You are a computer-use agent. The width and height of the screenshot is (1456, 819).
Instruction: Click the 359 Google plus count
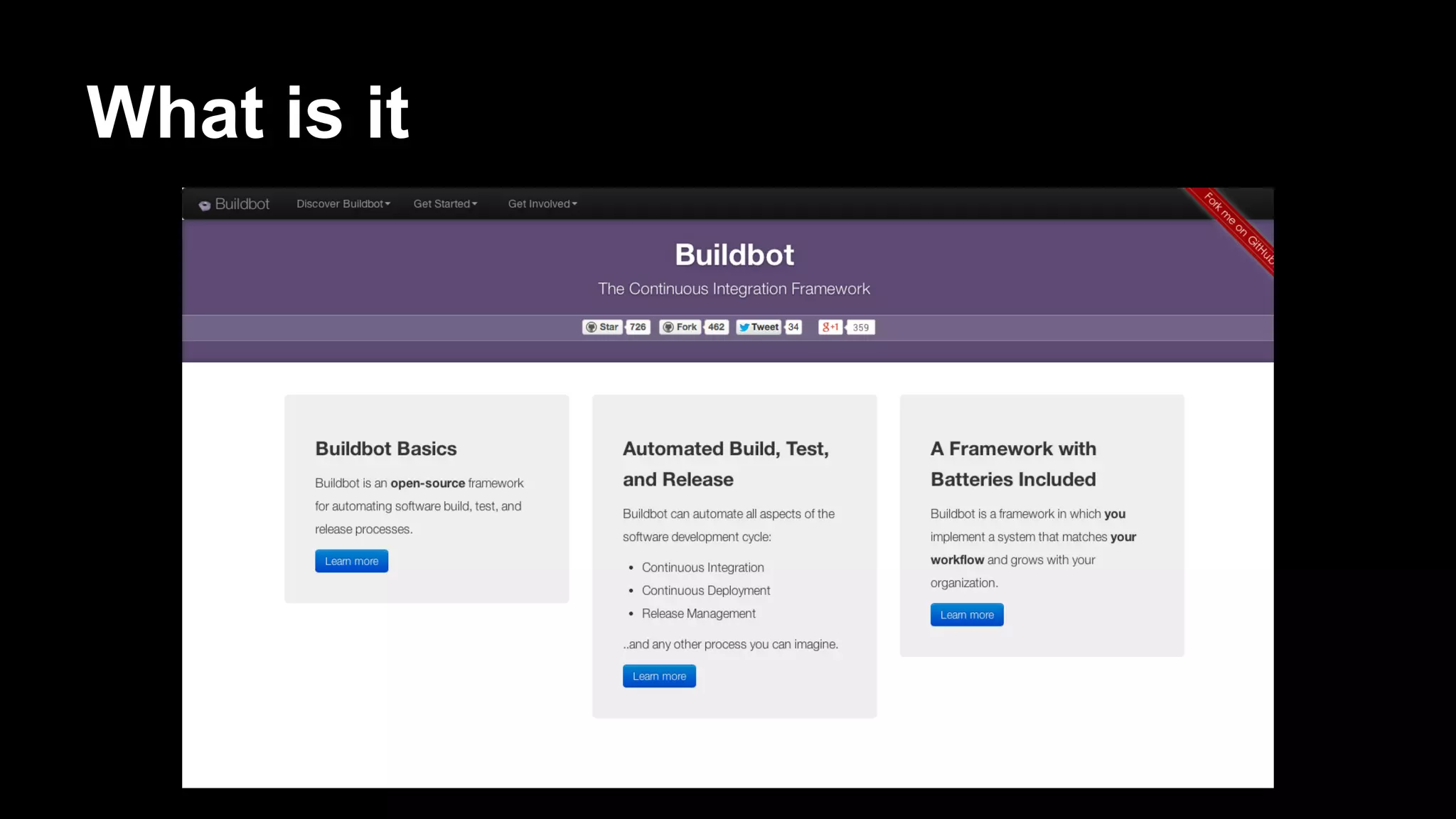pyautogui.click(x=860, y=328)
